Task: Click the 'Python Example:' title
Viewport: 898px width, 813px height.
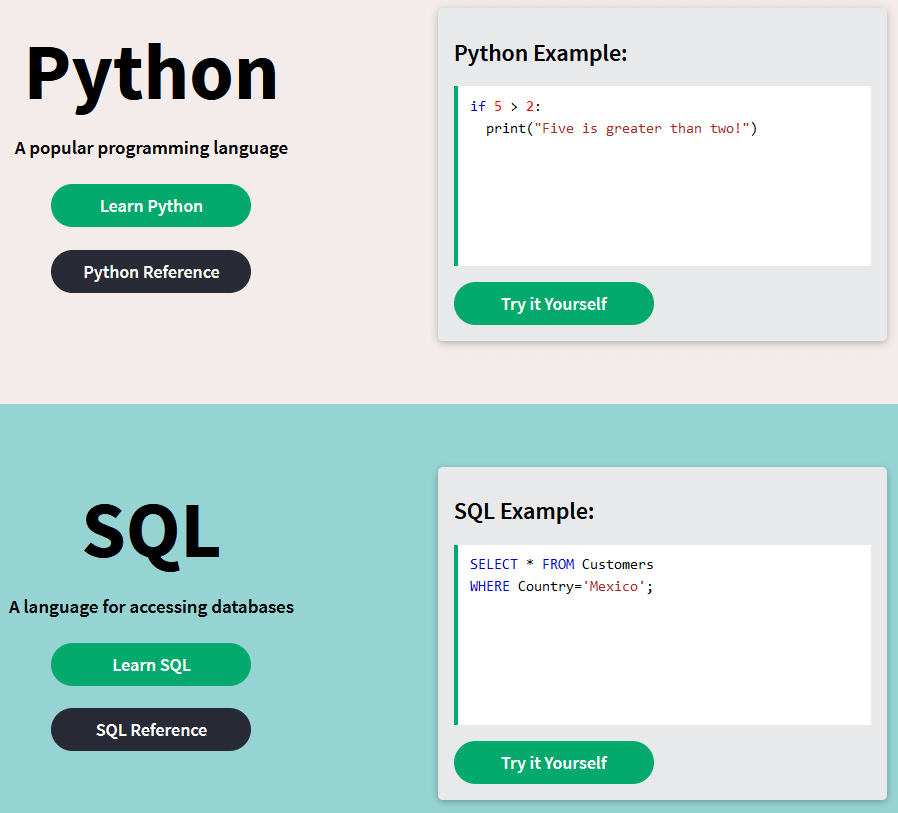Action: pos(540,53)
